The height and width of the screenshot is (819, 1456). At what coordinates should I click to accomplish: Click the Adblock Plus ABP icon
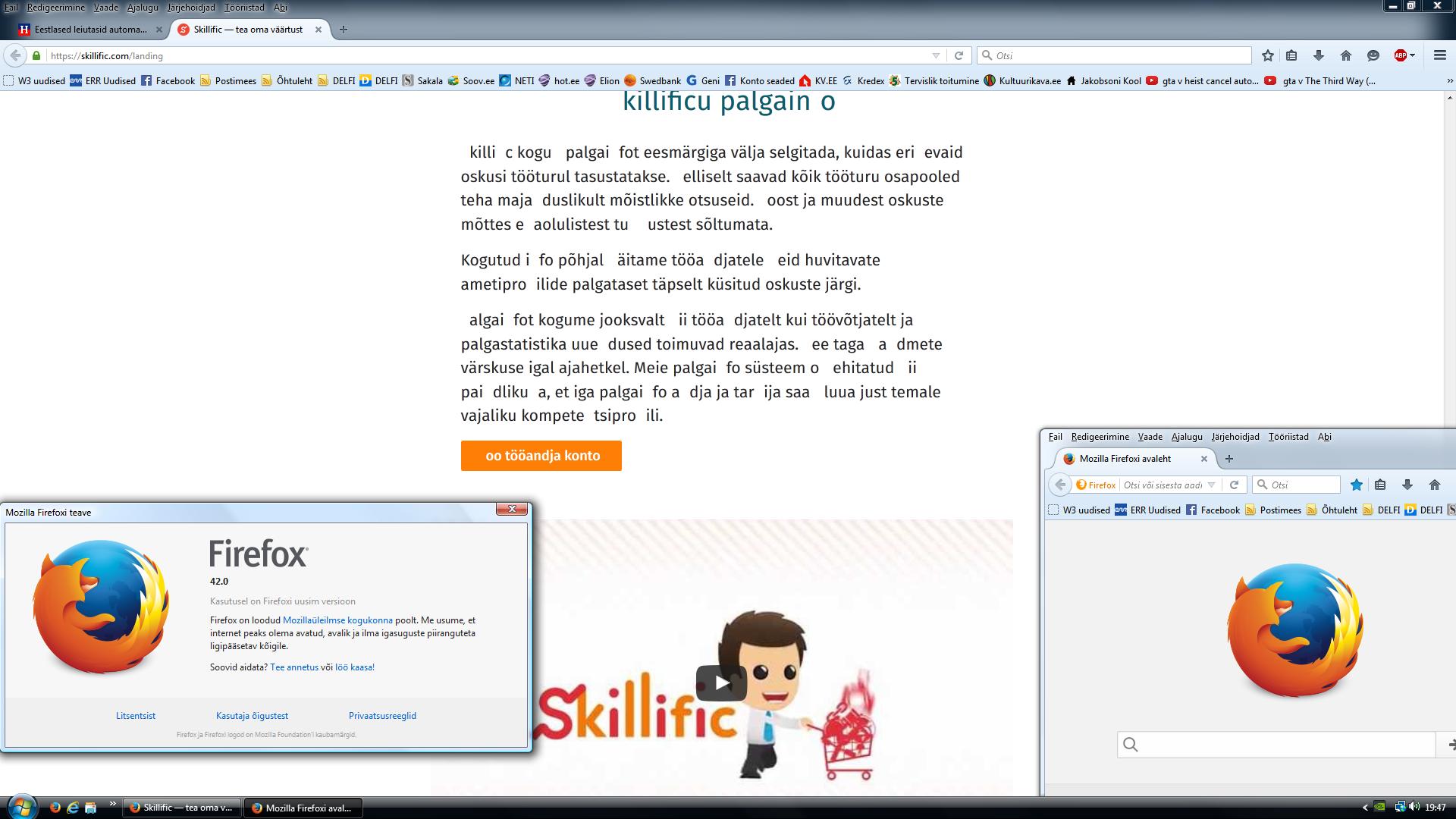pyautogui.click(x=1400, y=55)
